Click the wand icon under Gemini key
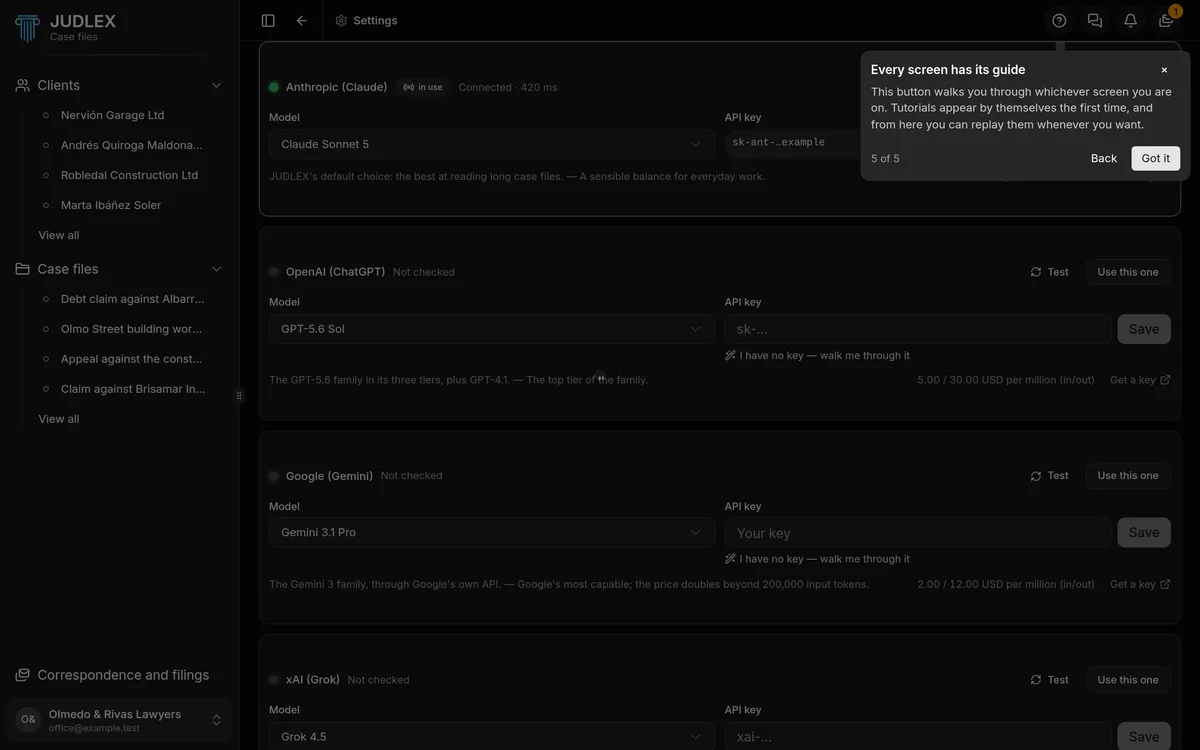The image size is (1200, 750). [x=731, y=559]
